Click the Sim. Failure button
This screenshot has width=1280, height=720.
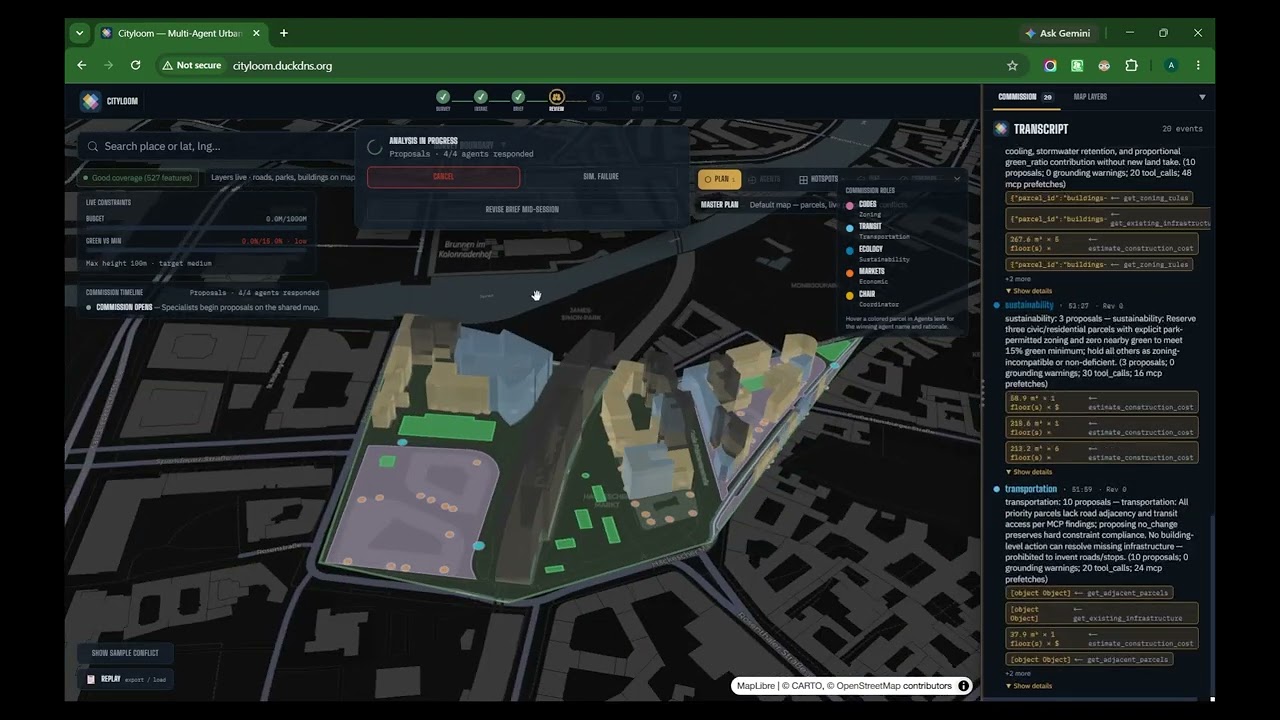click(601, 177)
